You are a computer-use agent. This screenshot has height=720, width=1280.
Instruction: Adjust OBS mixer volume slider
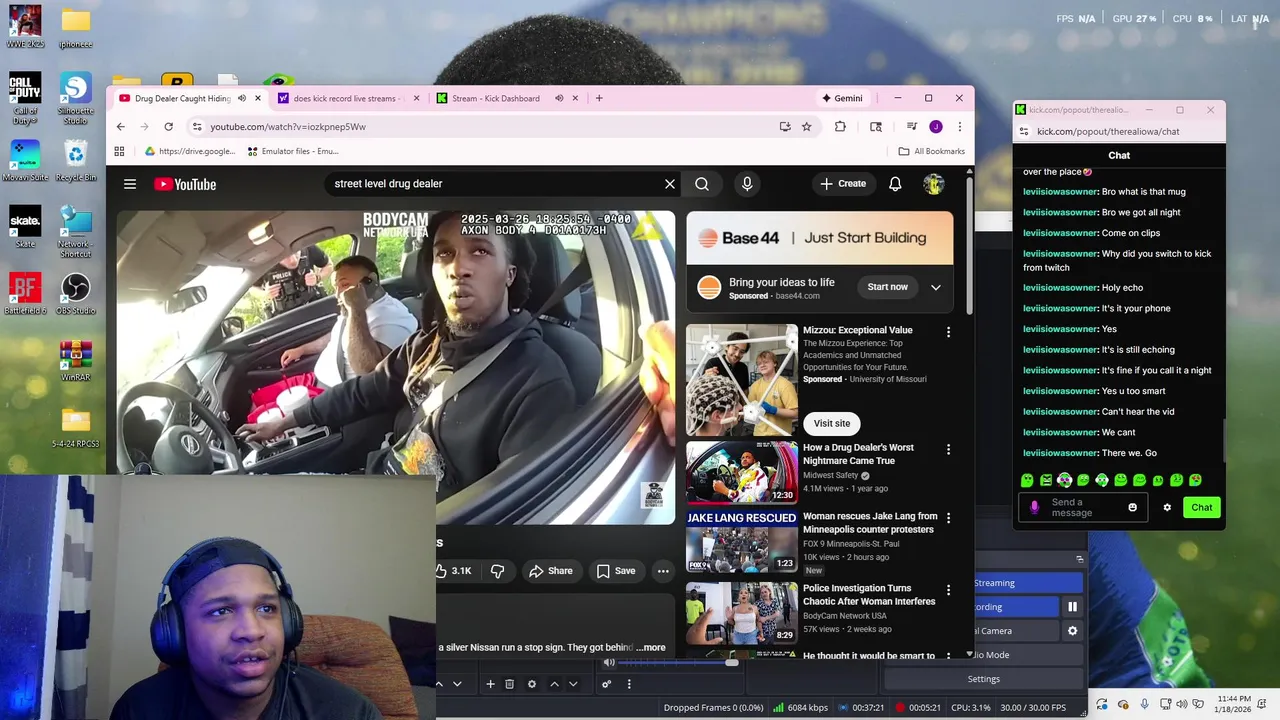tap(676, 662)
